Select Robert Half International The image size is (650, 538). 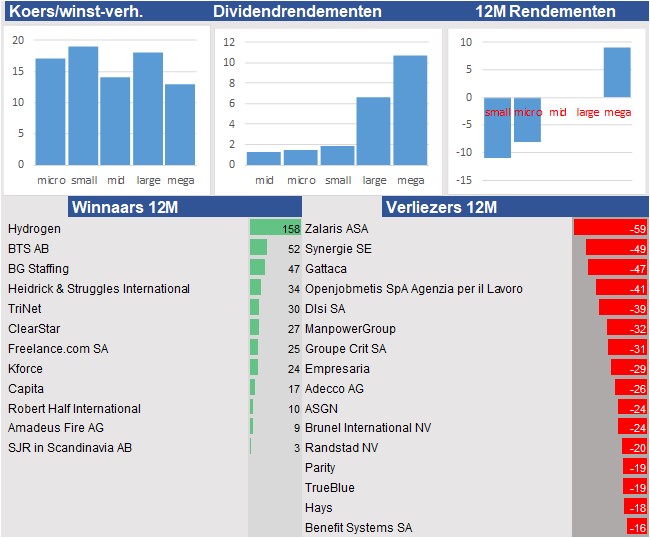(74, 409)
